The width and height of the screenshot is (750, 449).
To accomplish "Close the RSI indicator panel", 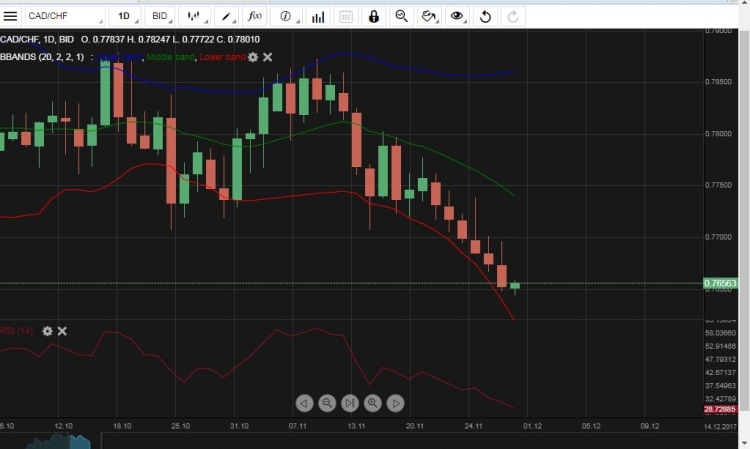I will click(62, 330).
